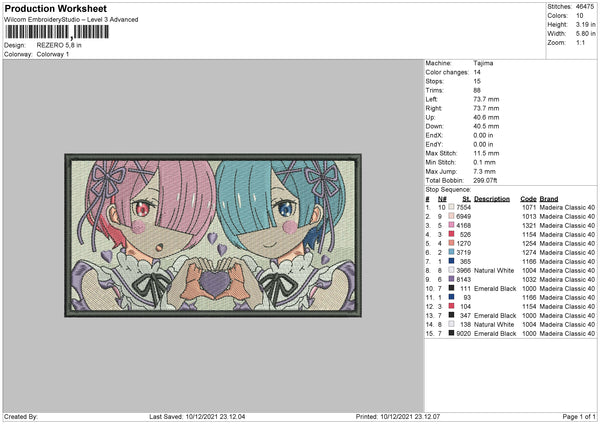The image size is (600, 424).
Task: Click the 'Right:' label
Action: 434,108
